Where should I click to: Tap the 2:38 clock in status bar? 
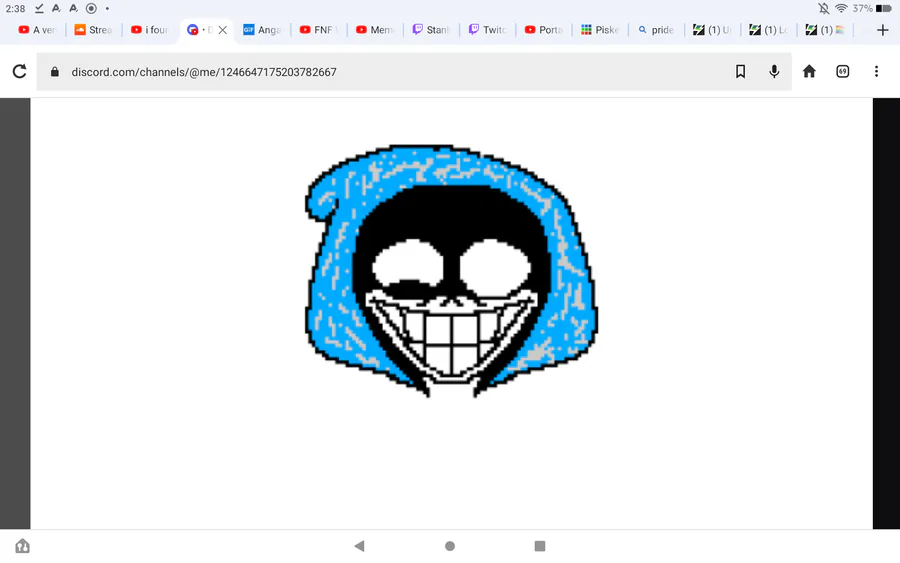click(x=15, y=9)
